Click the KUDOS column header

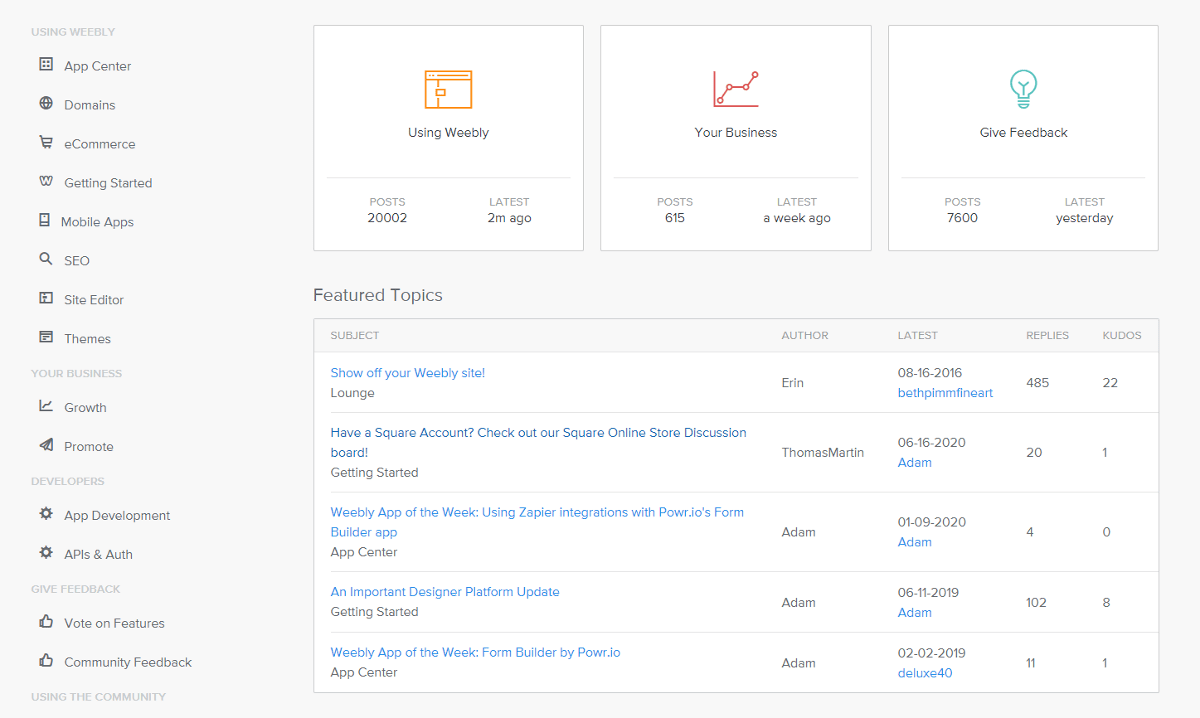(x=1122, y=336)
